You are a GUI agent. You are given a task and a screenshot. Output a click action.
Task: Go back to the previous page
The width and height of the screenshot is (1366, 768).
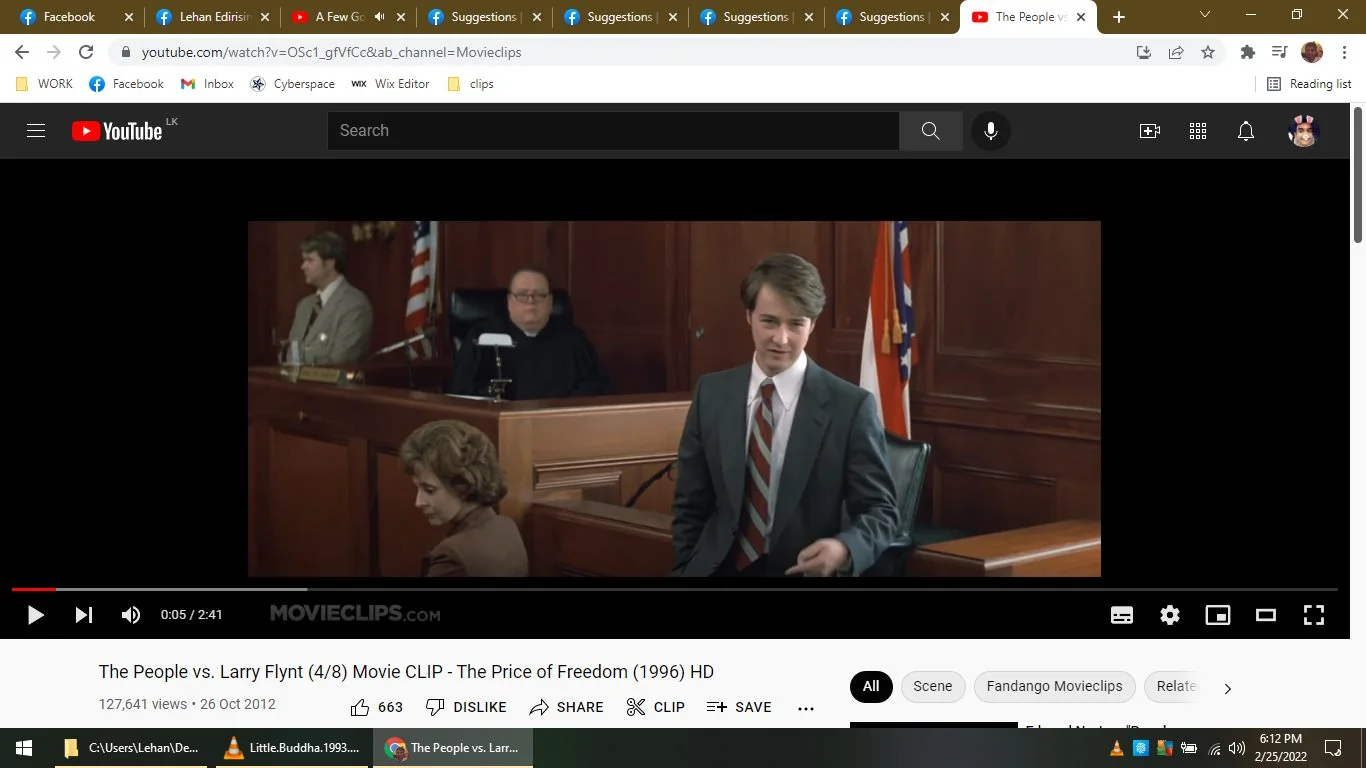[22, 52]
